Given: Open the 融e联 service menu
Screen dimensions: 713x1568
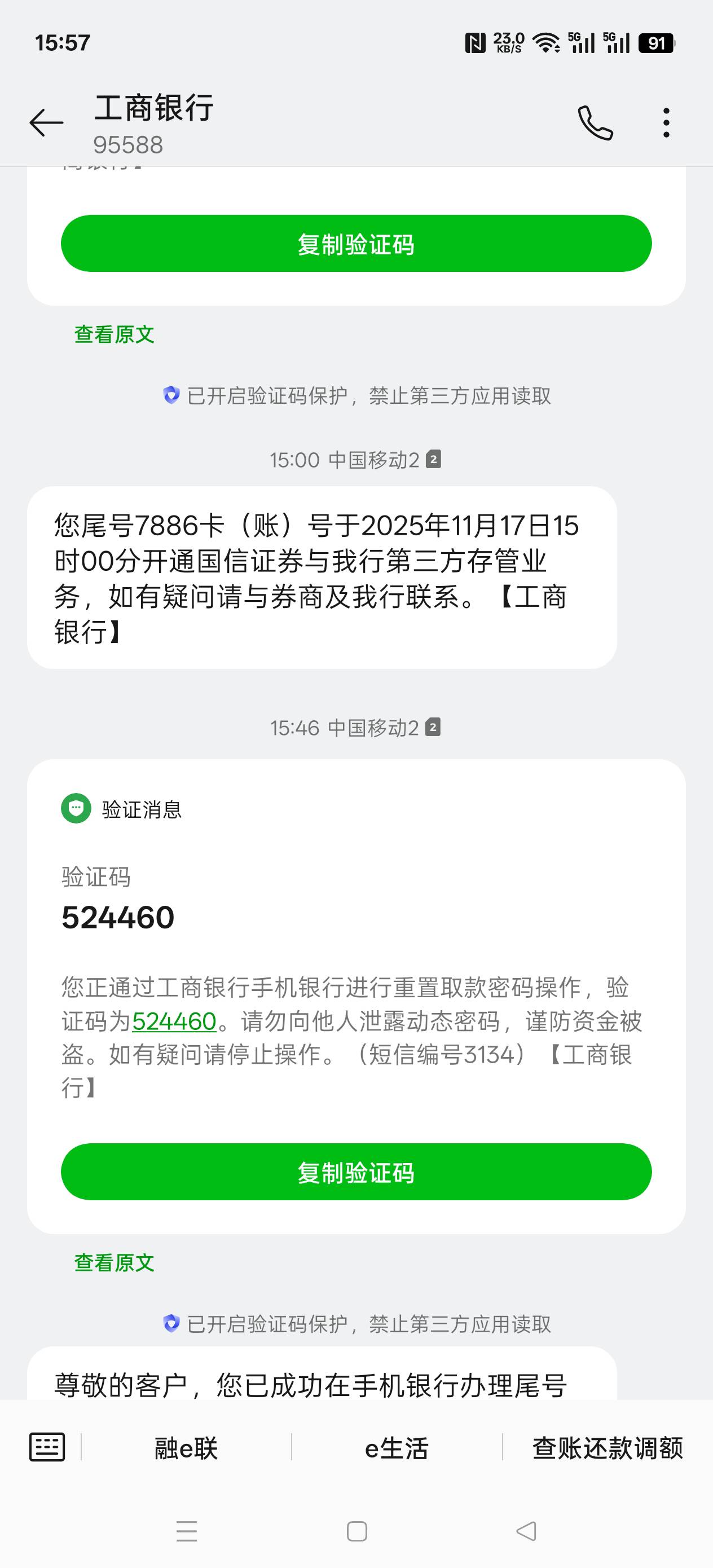Looking at the screenshot, I should click(x=186, y=1448).
